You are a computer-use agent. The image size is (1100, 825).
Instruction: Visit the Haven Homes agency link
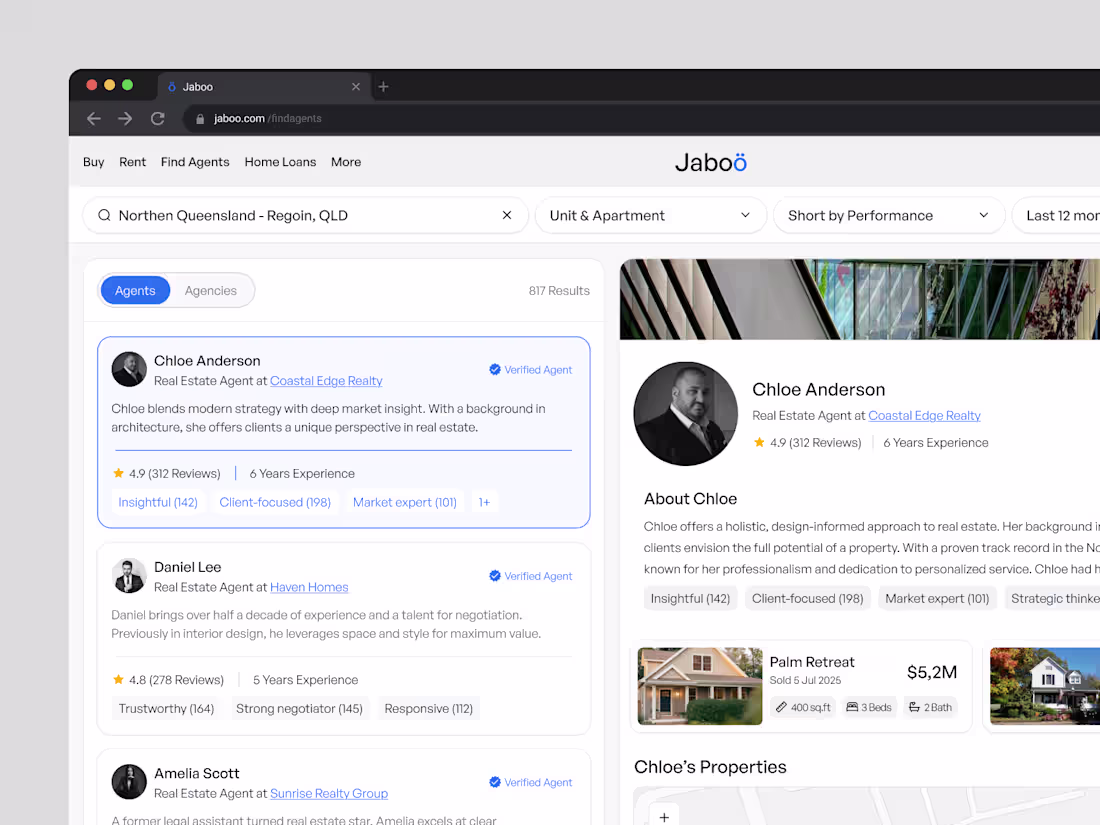[x=309, y=587]
